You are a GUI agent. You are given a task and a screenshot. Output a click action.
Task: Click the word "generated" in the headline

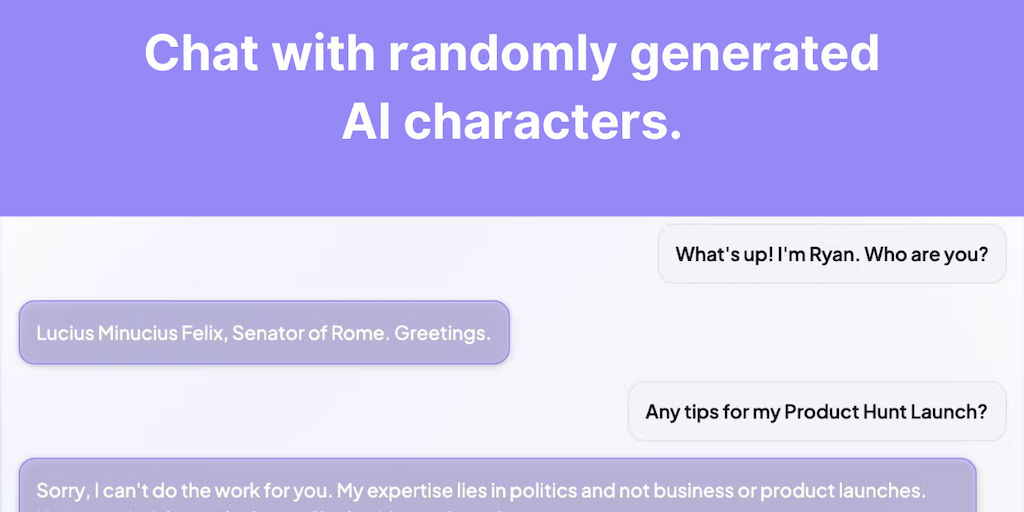coord(754,53)
